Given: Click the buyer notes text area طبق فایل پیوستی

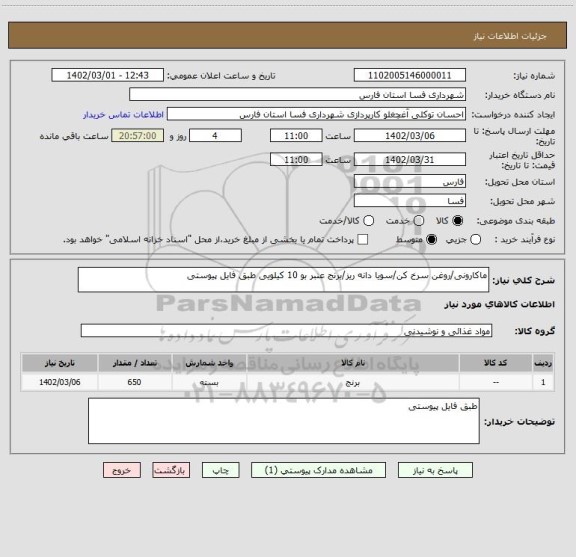Looking at the screenshot, I should pos(284,421).
